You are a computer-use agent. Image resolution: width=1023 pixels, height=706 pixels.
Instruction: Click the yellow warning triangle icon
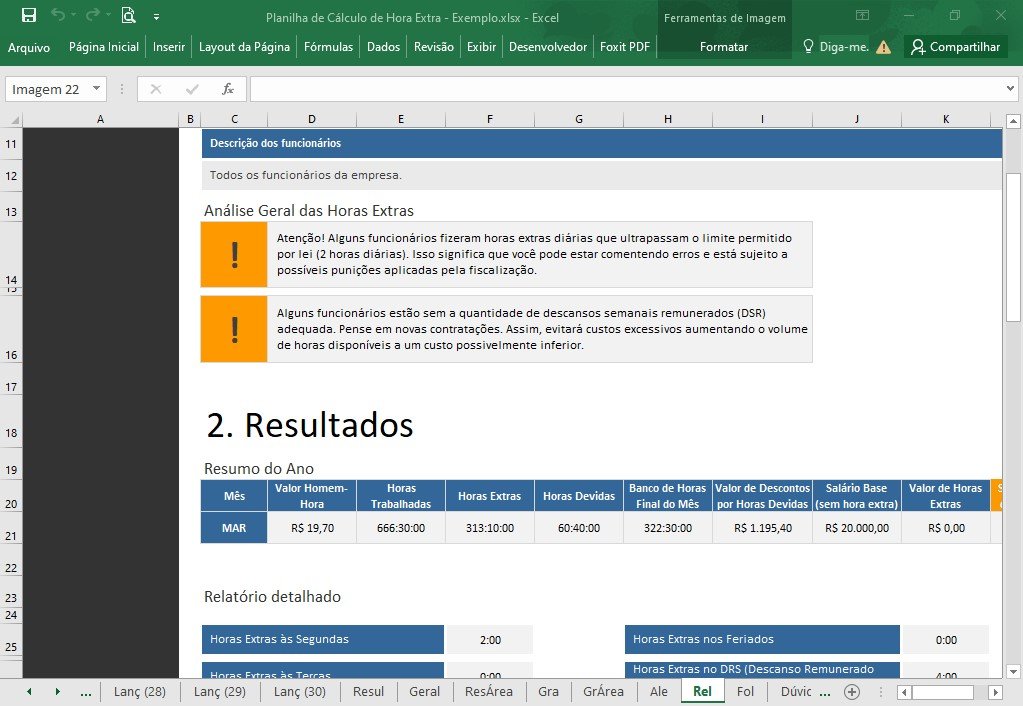(x=883, y=47)
